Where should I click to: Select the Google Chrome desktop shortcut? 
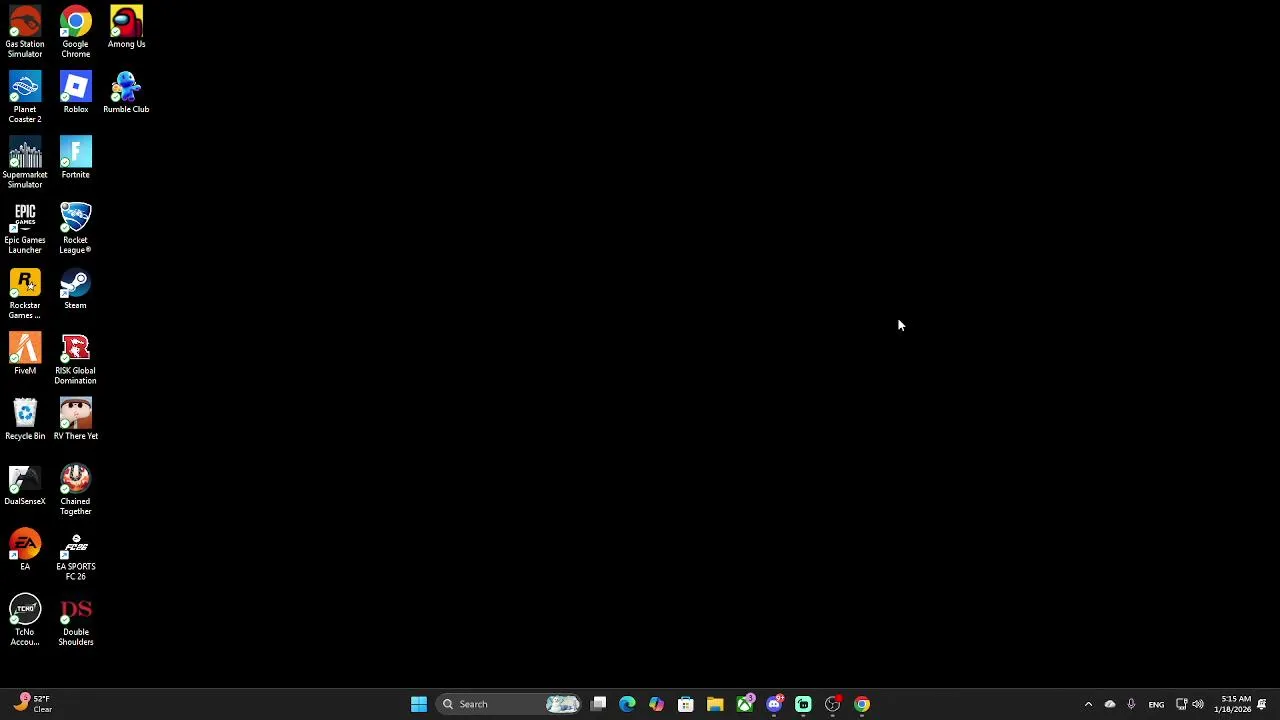pyautogui.click(x=75, y=32)
